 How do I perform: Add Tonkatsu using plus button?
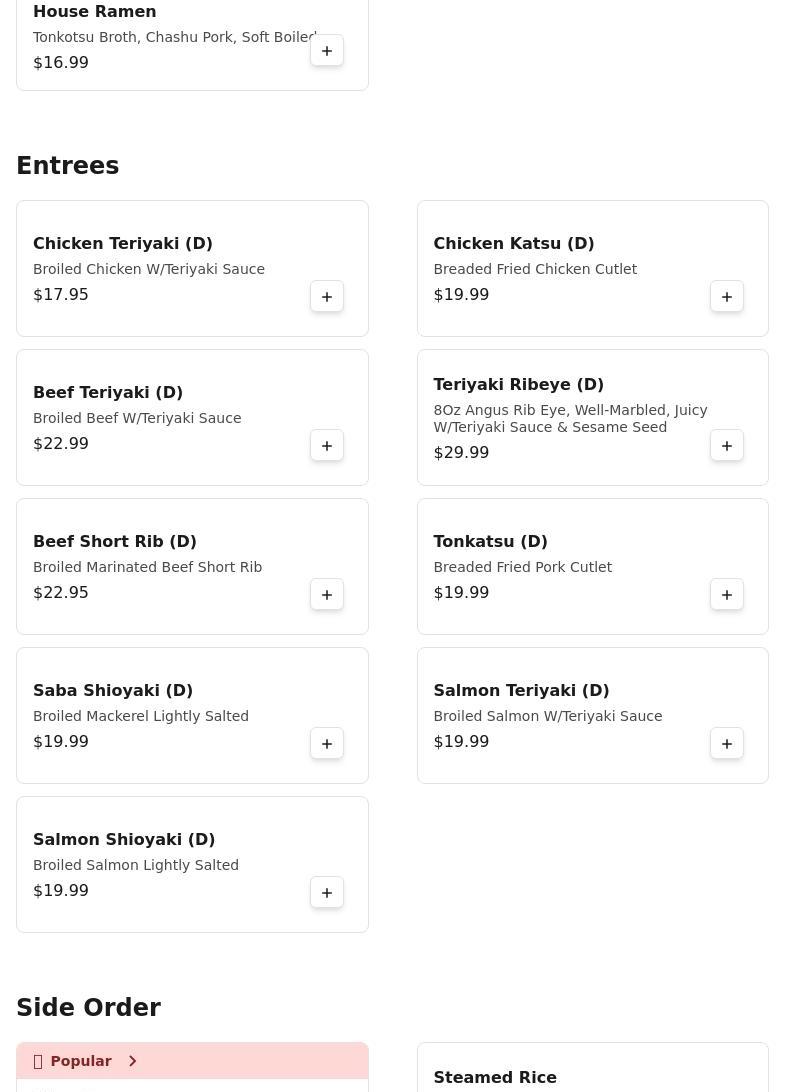(x=727, y=595)
